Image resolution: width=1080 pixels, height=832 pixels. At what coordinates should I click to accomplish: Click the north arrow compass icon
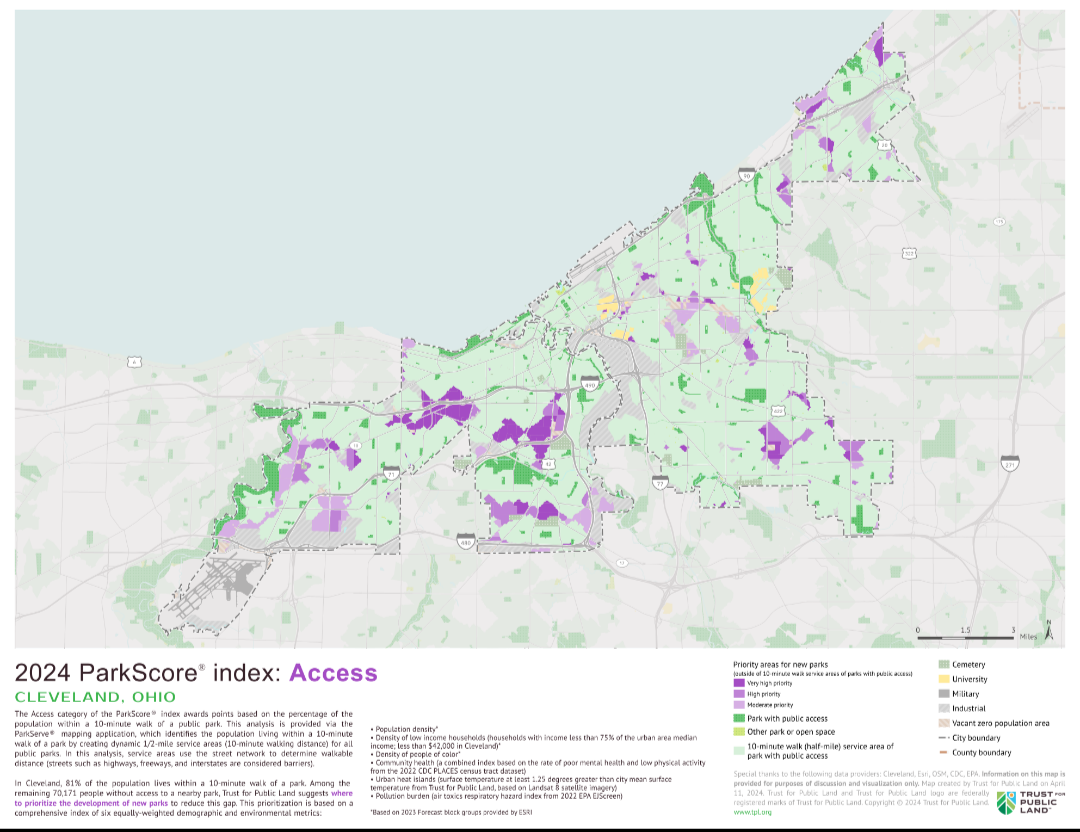coord(1049,630)
